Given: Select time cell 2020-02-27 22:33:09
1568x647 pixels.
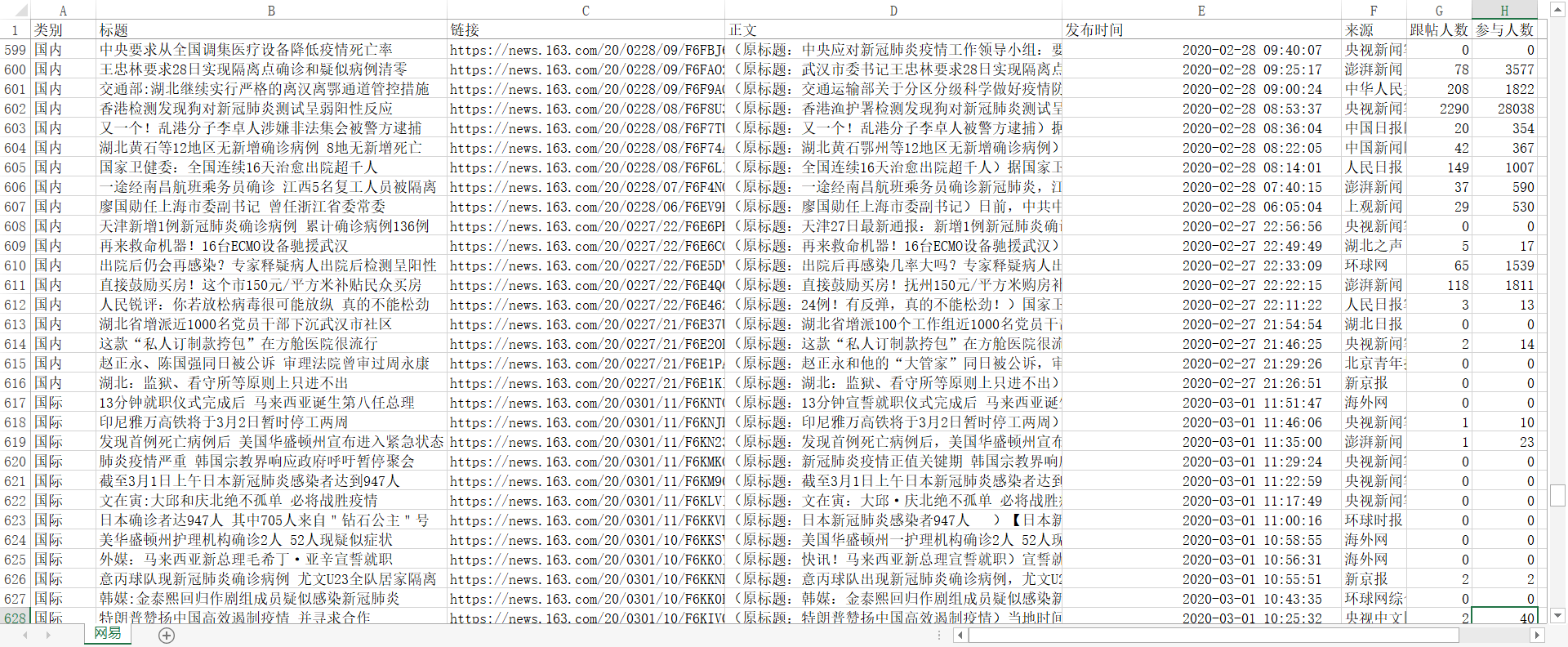Looking at the screenshot, I should pos(1201,265).
